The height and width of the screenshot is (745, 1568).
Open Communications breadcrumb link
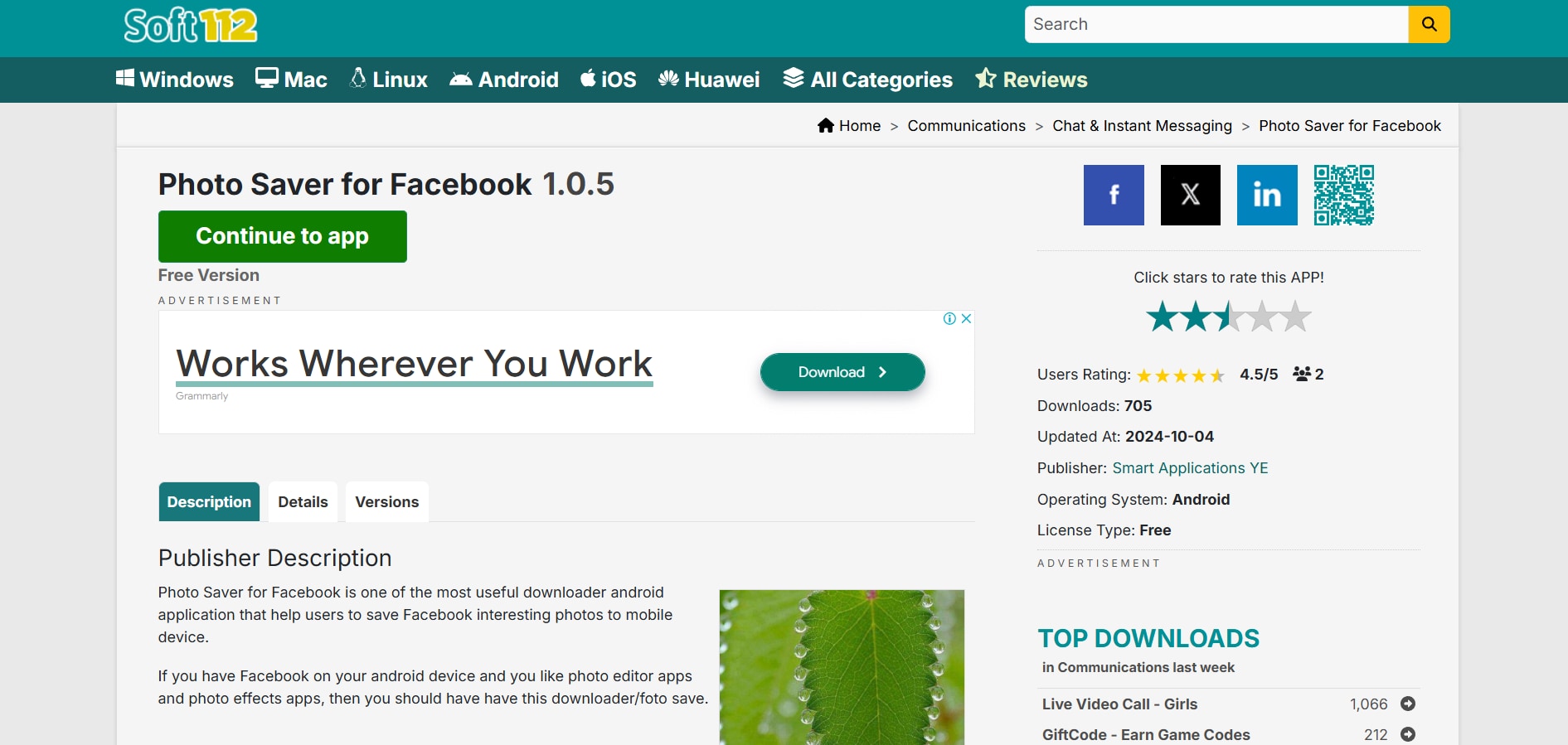click(x=967, y=126)
